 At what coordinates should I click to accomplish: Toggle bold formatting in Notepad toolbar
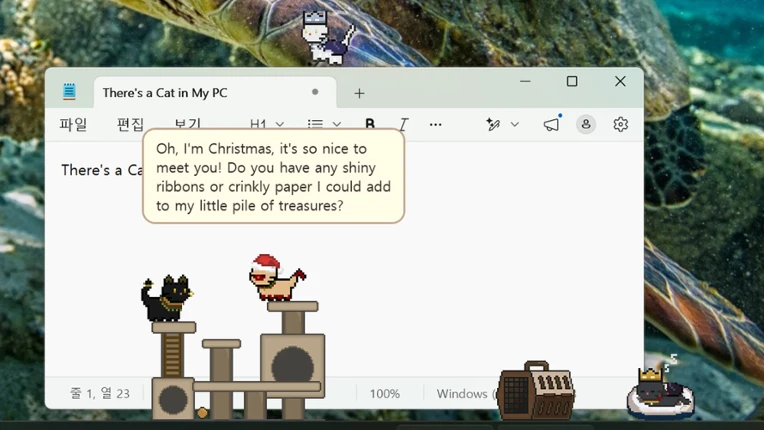(x=370, y=124)
